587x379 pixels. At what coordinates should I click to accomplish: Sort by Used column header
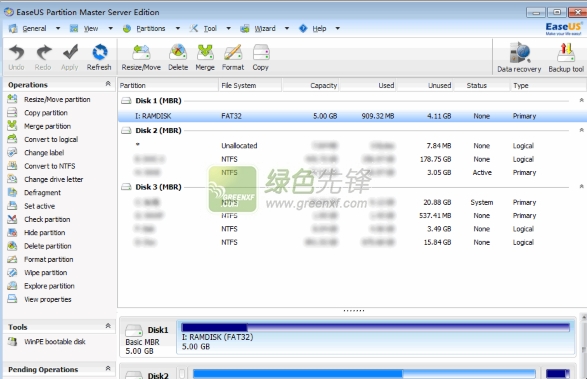click(x=367, y=85)
